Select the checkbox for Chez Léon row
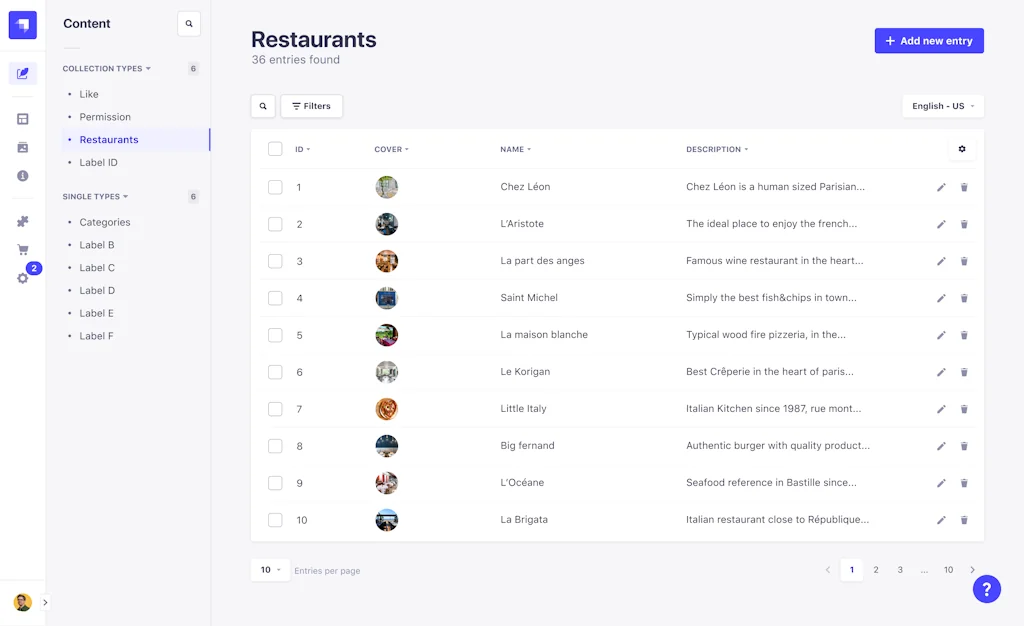 click(275, 187)
